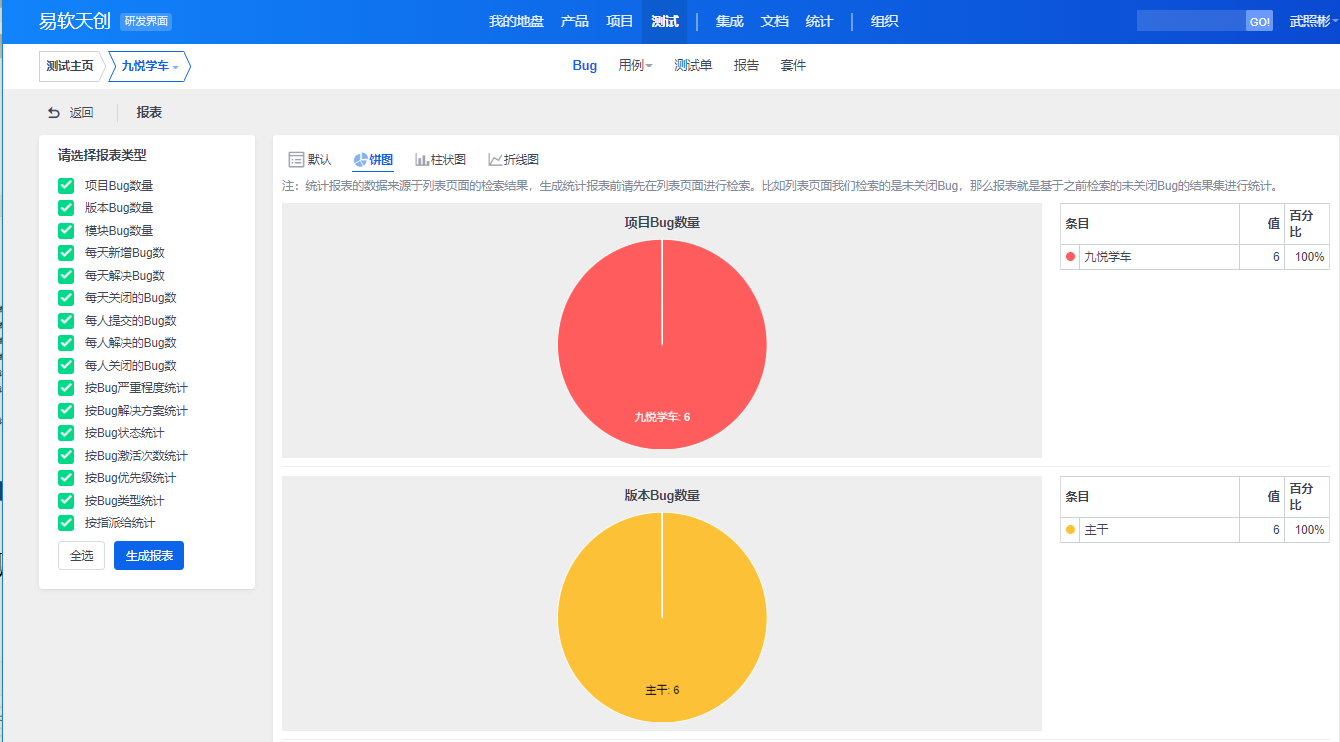Click the 报表 page heading
Screen dimensions: 1340x742
coord(149,113)
